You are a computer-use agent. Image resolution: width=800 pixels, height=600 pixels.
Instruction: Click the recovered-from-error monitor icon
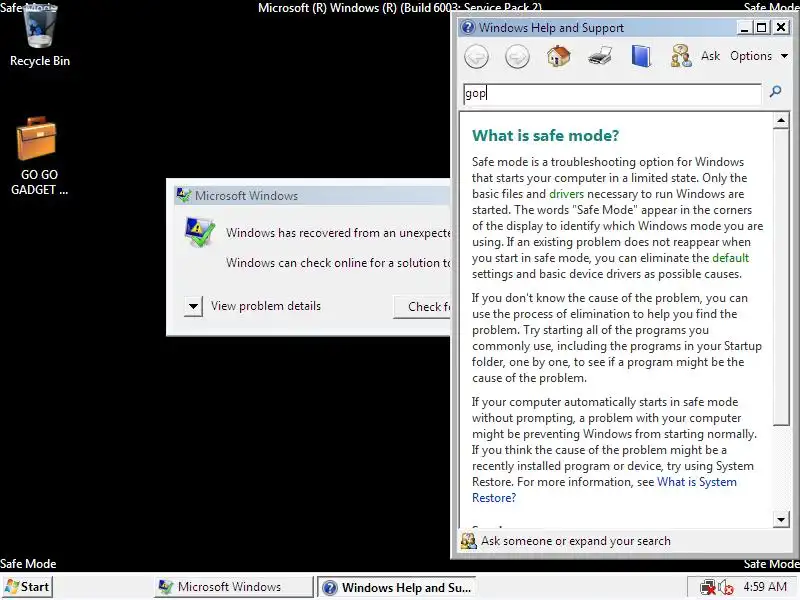199,232
